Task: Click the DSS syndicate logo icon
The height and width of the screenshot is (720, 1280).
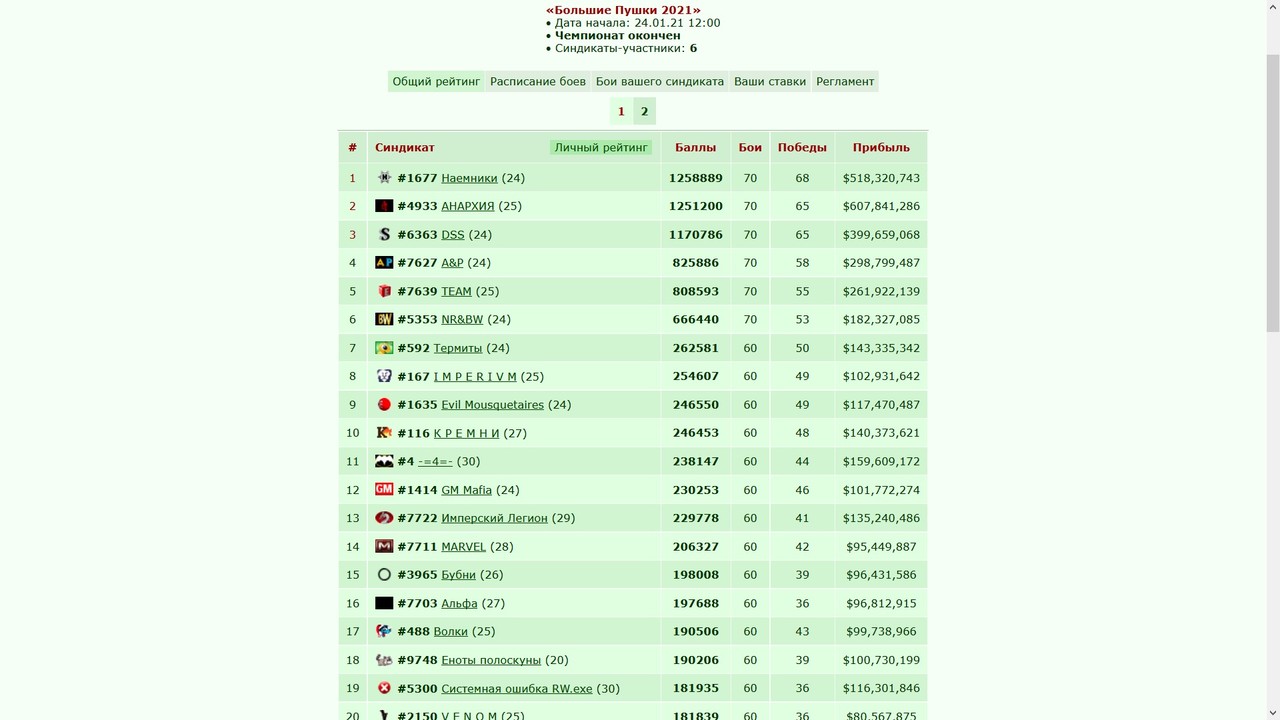Action: coord(384,234)
